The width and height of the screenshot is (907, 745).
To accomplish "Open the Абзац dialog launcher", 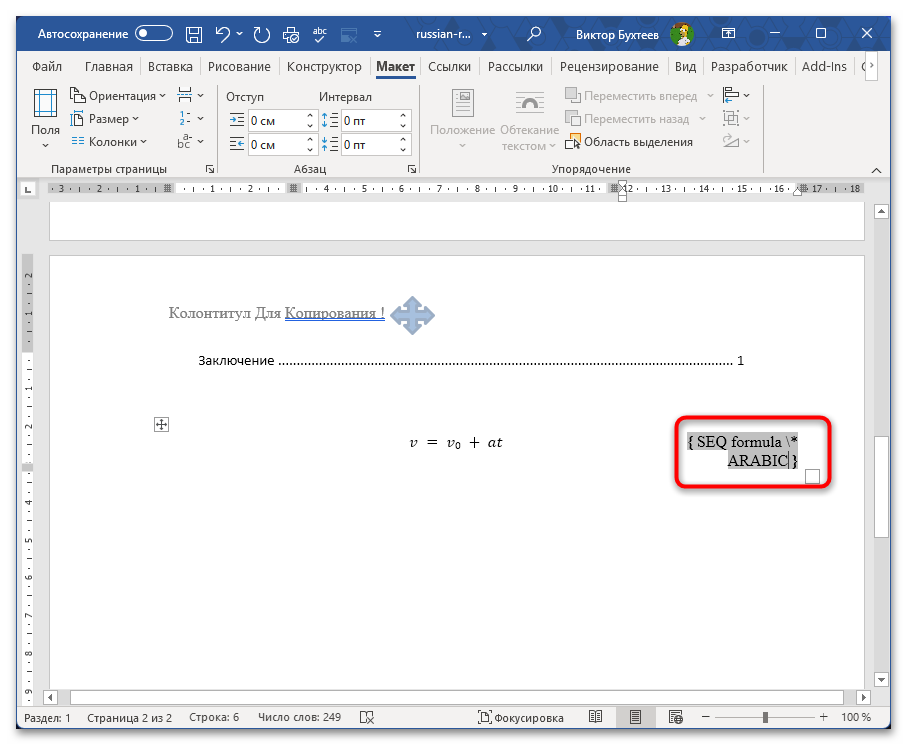I will click(x=412, y=169).
